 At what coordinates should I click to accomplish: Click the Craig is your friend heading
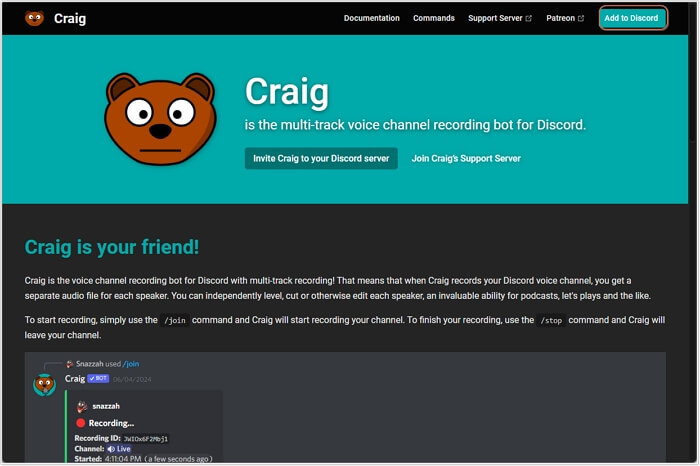pyautogui.click(x=111, y=247)
